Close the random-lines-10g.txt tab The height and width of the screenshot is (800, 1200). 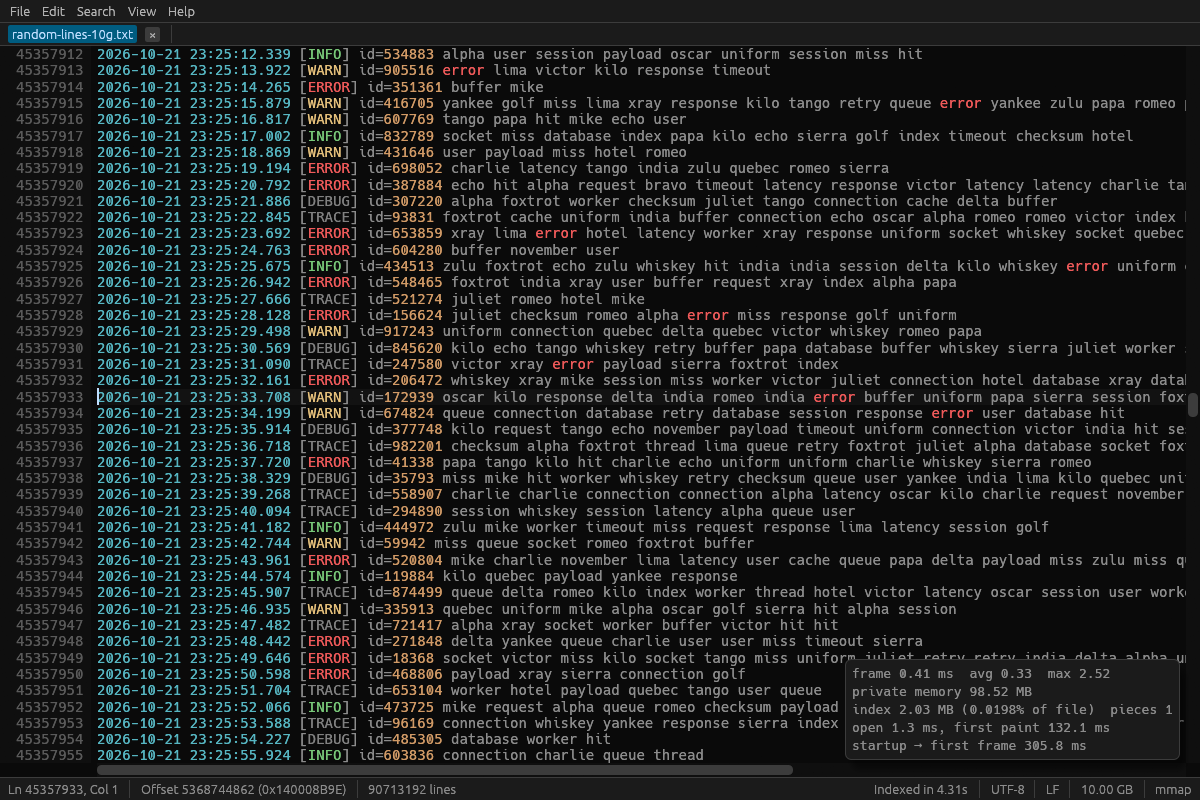point(153,34)
